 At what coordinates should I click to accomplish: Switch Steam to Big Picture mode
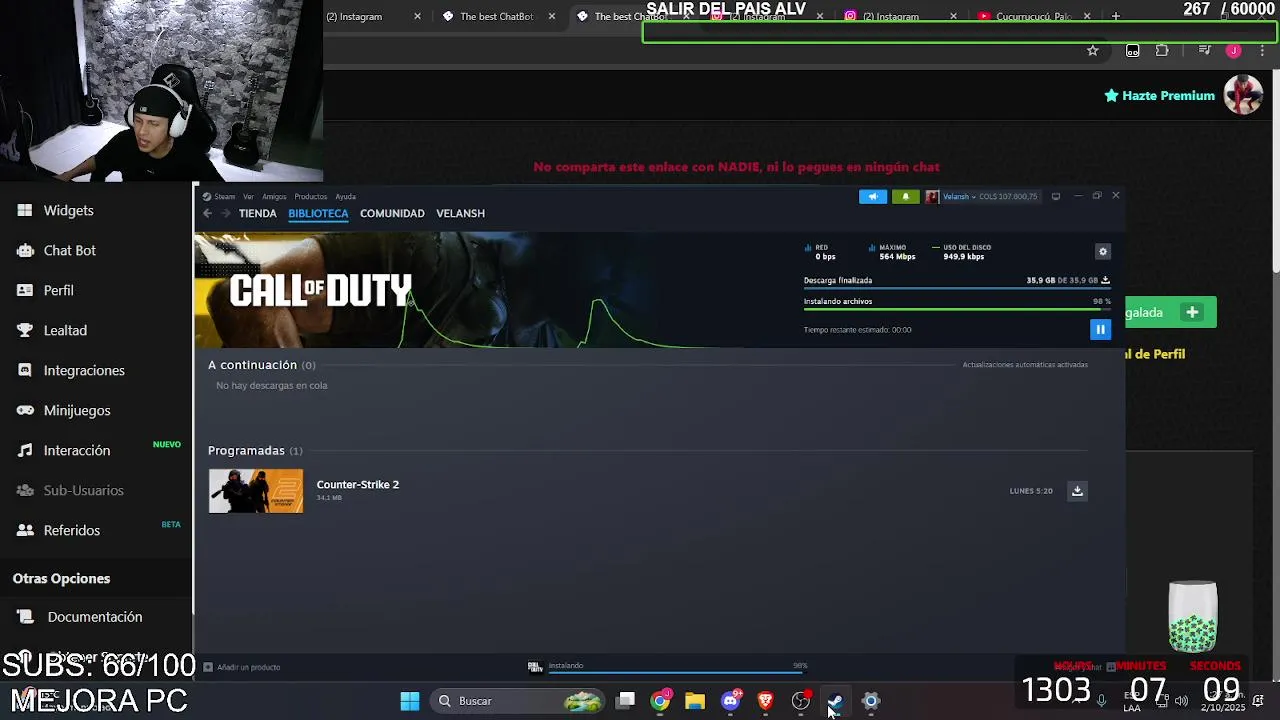point(1056,196)
